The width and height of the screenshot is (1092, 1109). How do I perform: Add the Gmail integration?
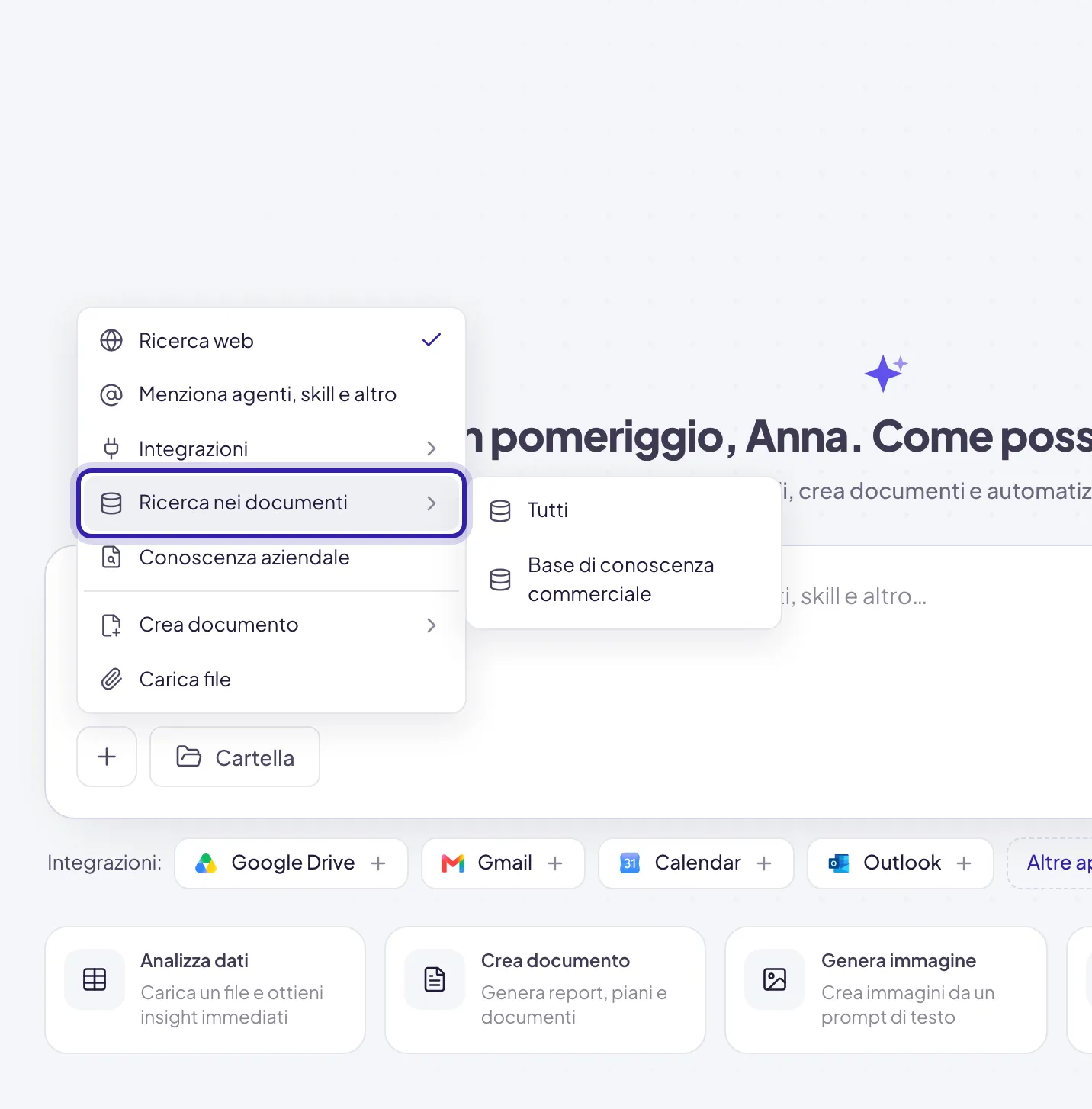coord(503,863)
